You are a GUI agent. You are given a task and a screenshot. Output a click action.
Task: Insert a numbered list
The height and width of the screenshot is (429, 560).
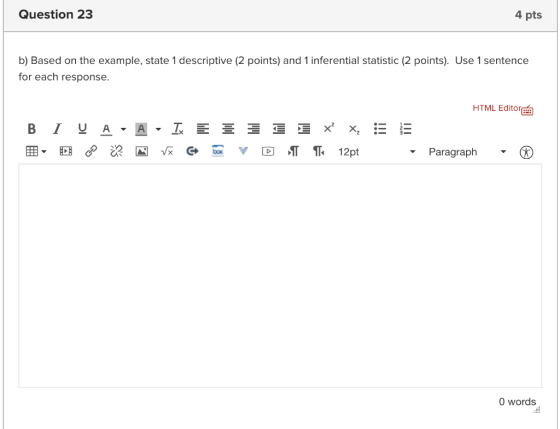(x=405, y=129)
